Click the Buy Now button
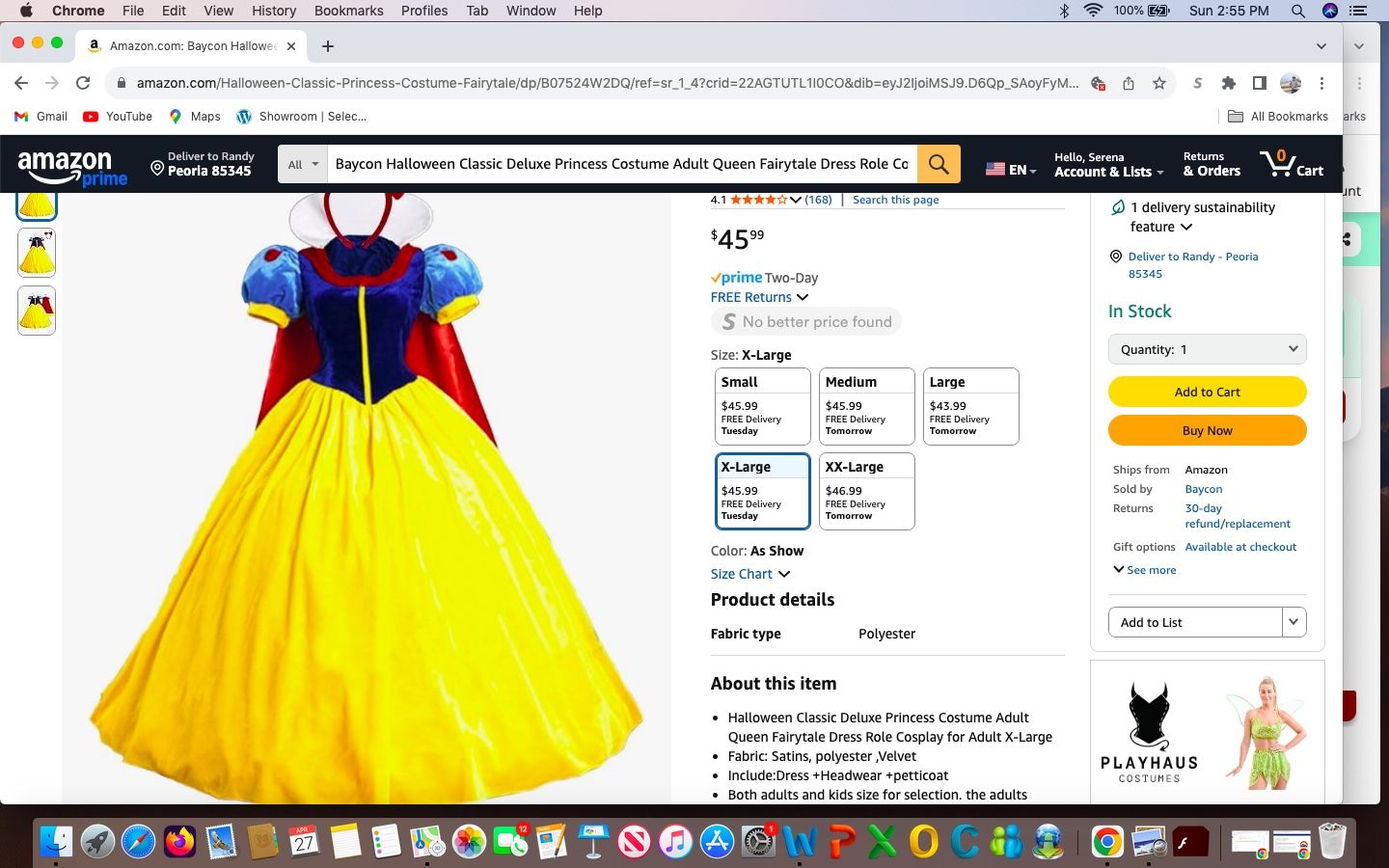 click(1208, 430)
